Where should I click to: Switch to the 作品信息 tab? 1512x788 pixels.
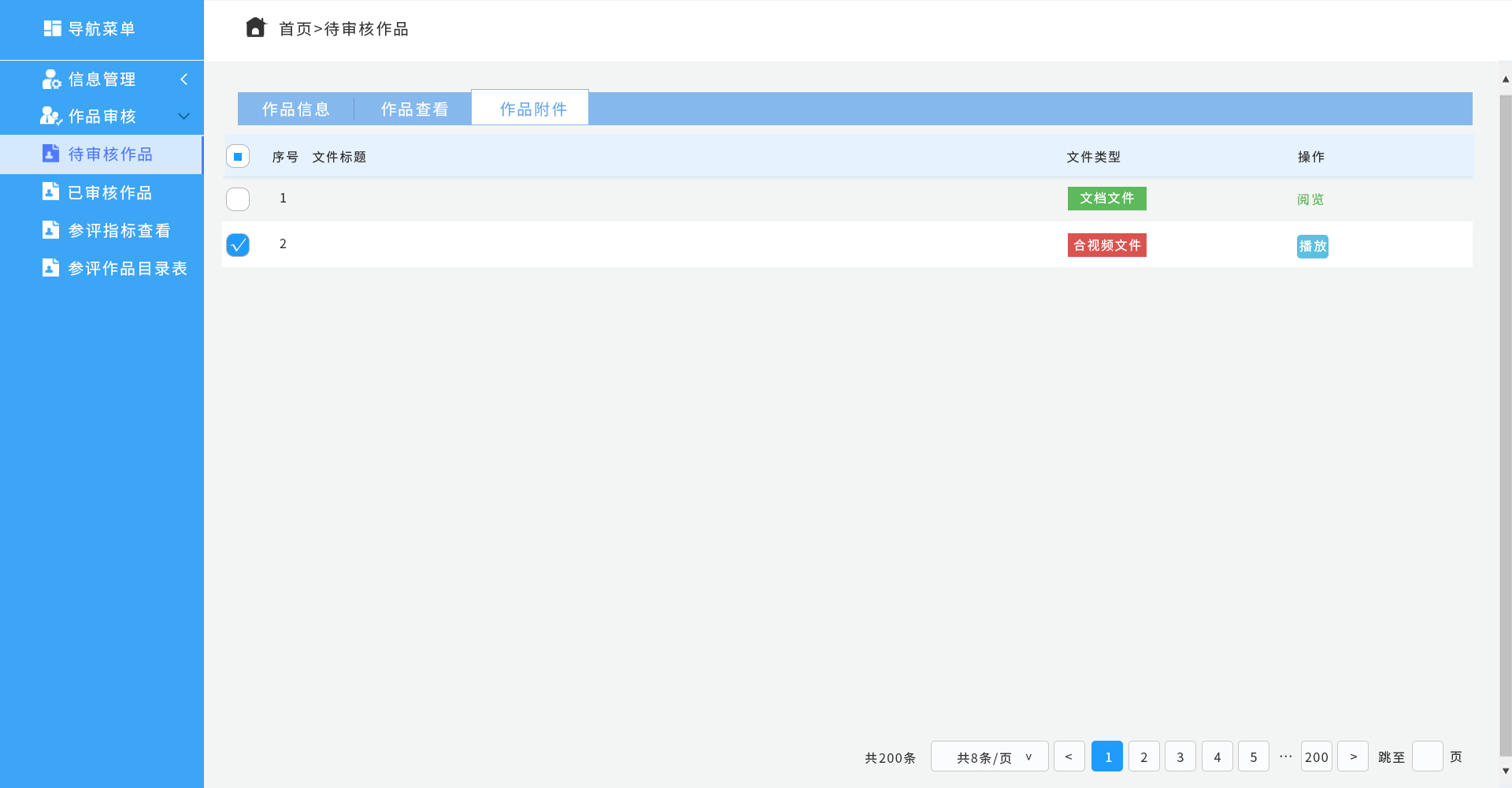click(296, 110)
